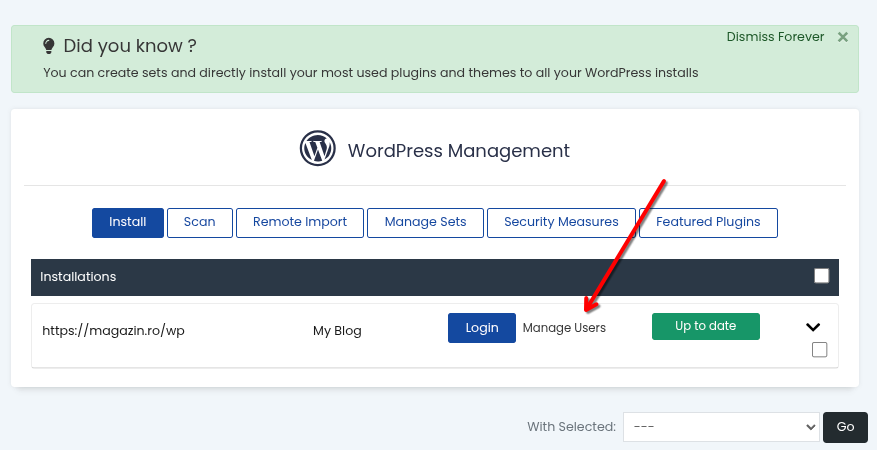The height and width of the screenshot is (450, 877).
Task: Open the Install tab
Action: coord(128,222)
